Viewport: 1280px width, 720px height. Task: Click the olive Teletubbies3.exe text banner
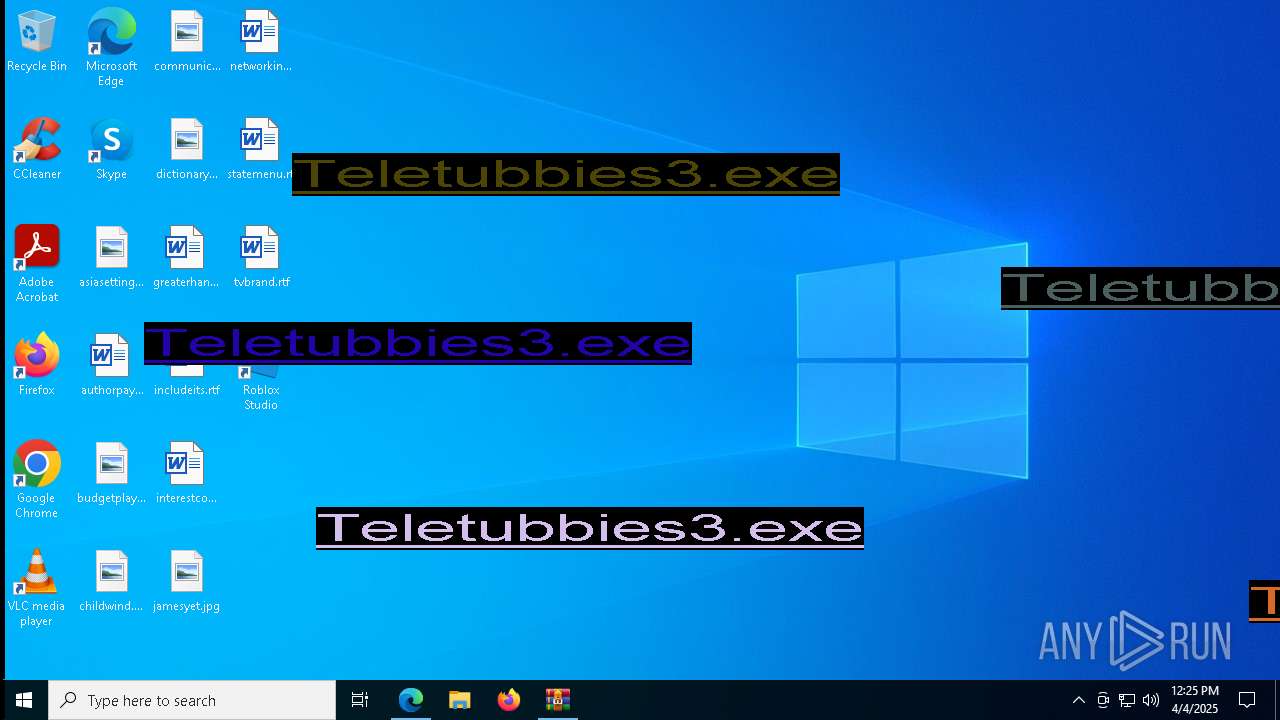(566, 174)
